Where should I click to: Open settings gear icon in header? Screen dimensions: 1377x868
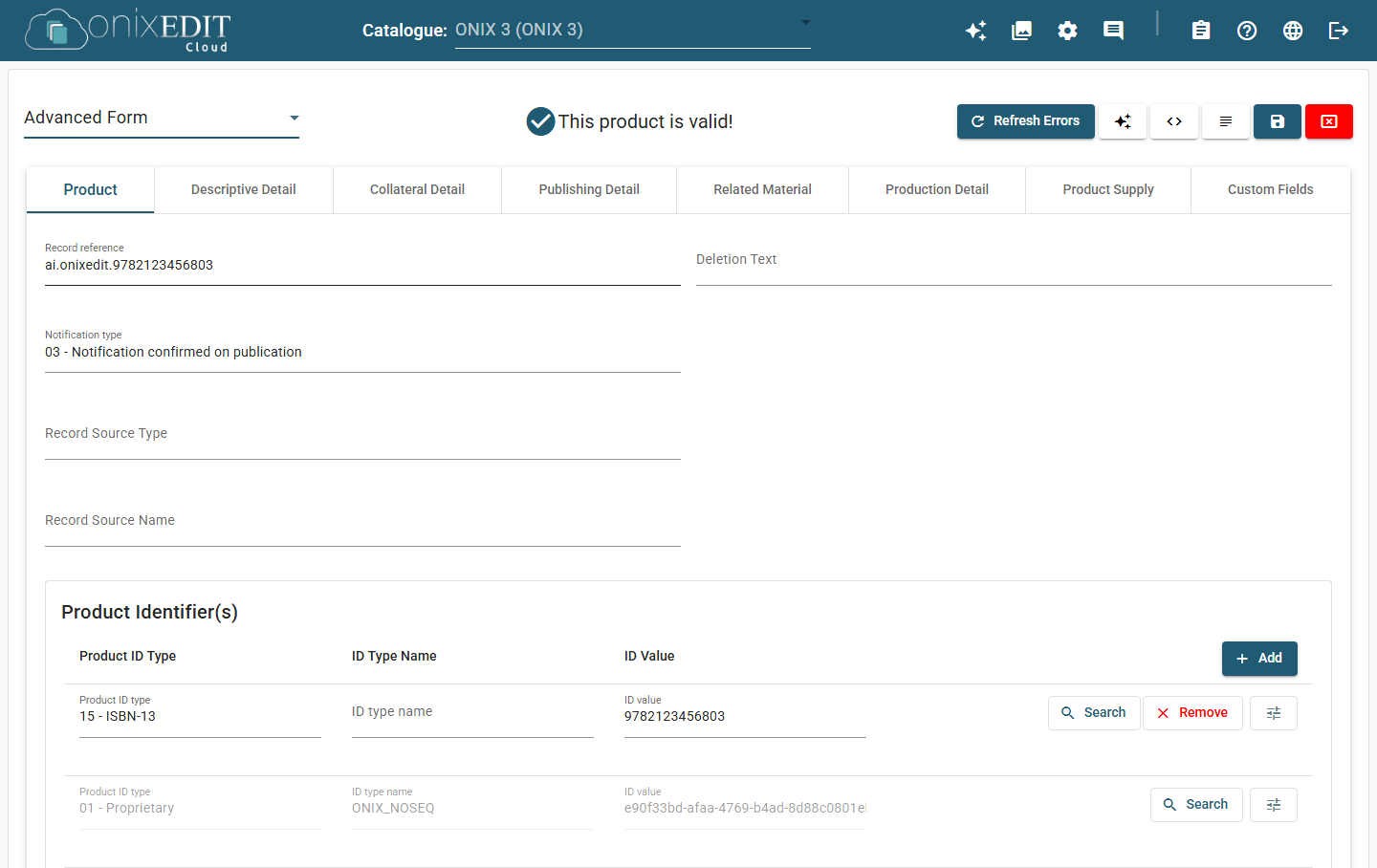point(1067,31)
